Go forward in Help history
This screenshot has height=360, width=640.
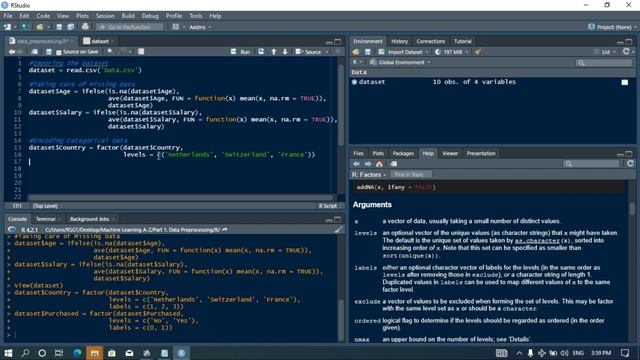368,164
